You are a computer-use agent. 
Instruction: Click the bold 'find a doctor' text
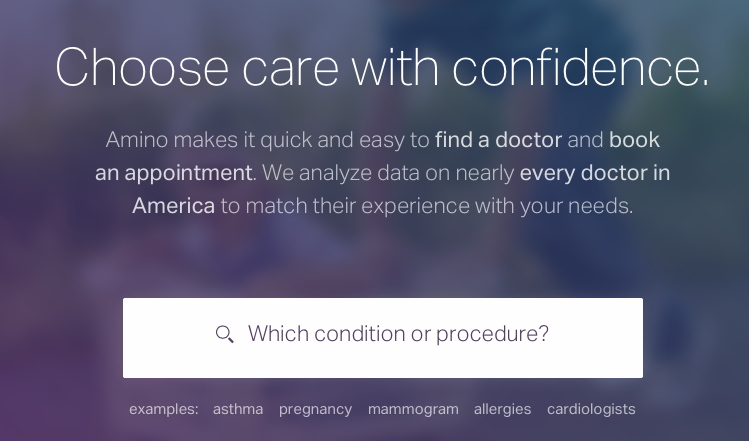498,140
